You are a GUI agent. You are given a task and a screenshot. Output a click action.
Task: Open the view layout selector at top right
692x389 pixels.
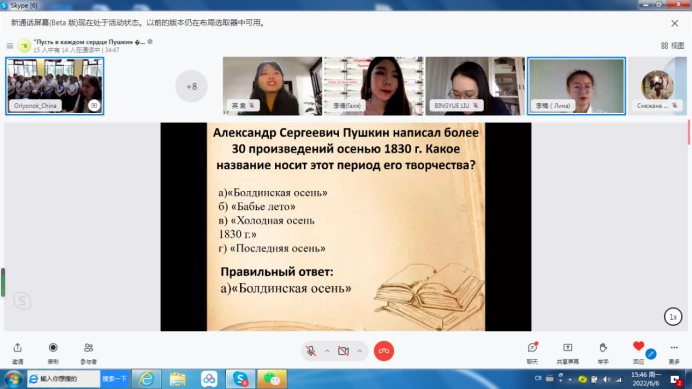(672, 45)
